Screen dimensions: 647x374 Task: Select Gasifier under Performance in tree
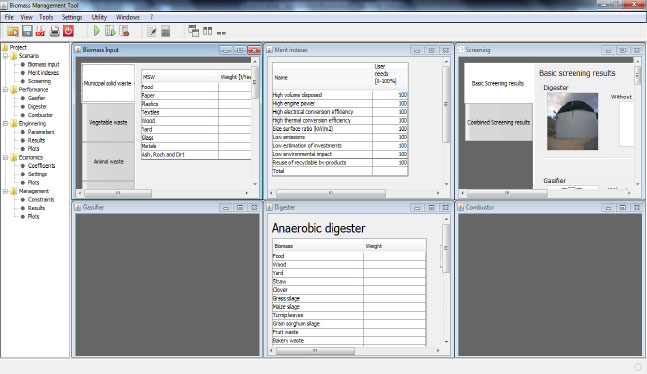36,98
